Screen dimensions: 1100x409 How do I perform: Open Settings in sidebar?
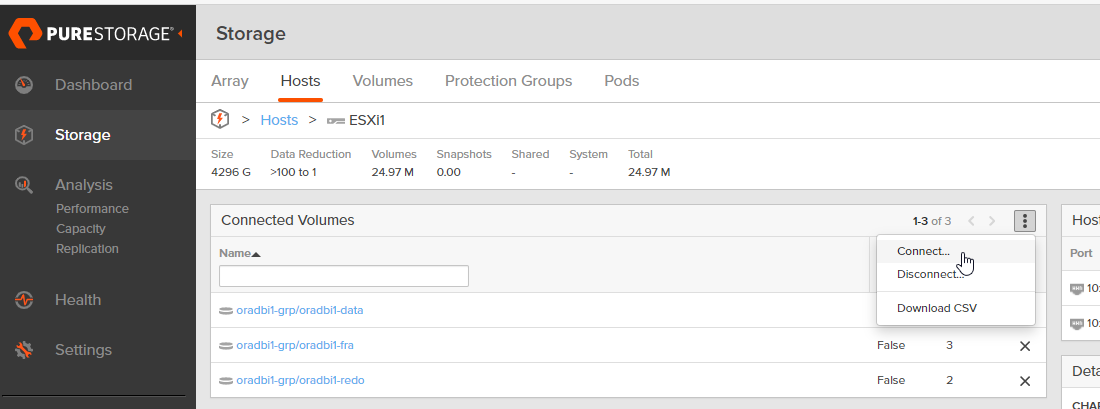click(x=83, y=350)
